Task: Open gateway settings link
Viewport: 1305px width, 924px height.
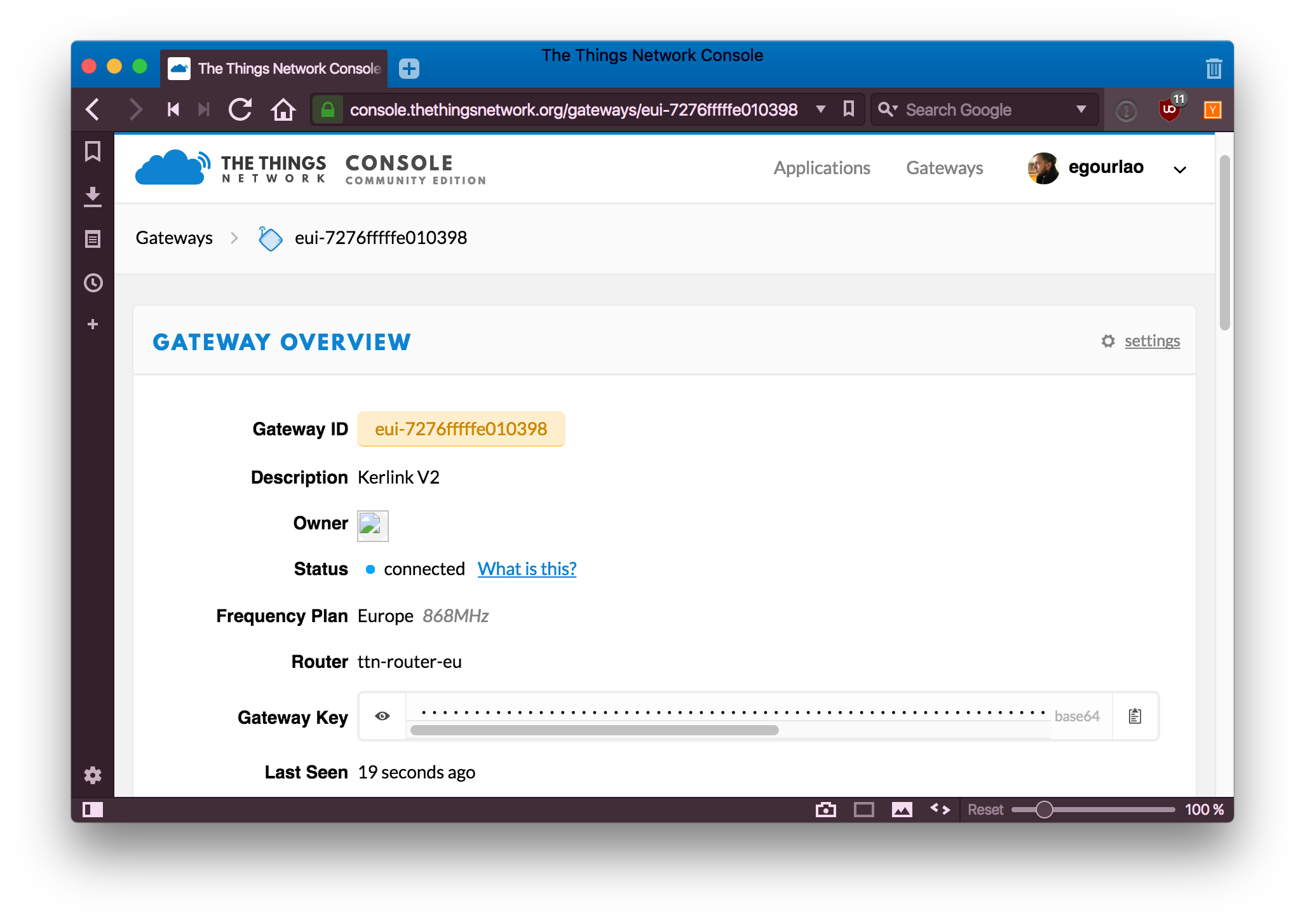Action: (x=1151, y=341)
